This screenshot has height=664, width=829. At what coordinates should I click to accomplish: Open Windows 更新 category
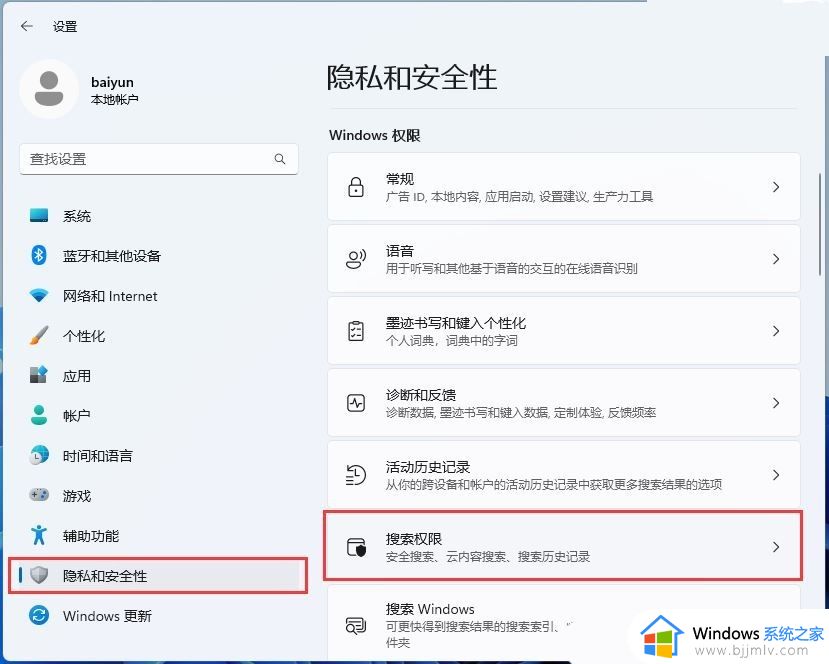[159, 615]
